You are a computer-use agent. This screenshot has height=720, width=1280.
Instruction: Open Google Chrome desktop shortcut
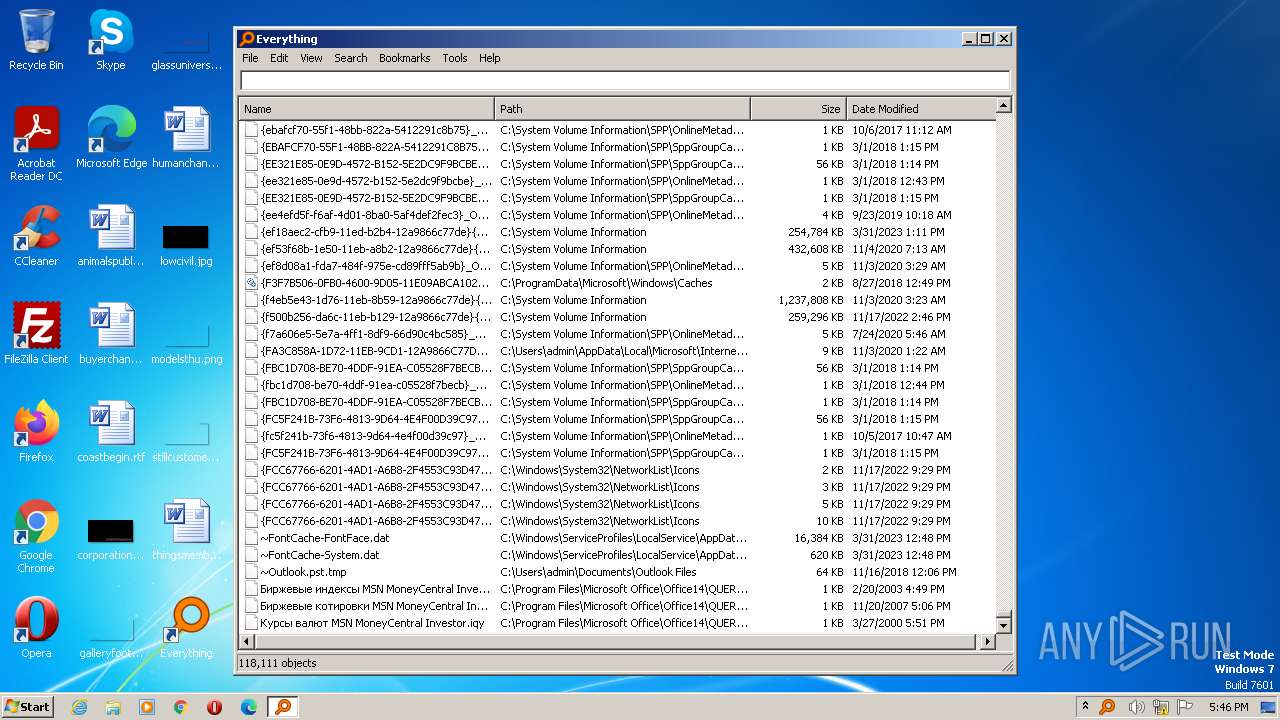pyautogui.click(x=36, y=536)
